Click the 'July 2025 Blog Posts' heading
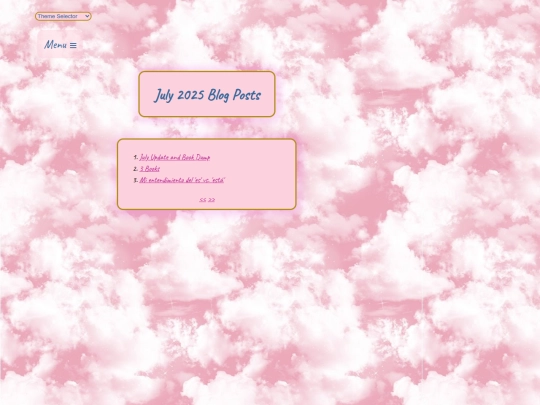The height and width of the screenshot is (405, 540). [x=207, y=95]
